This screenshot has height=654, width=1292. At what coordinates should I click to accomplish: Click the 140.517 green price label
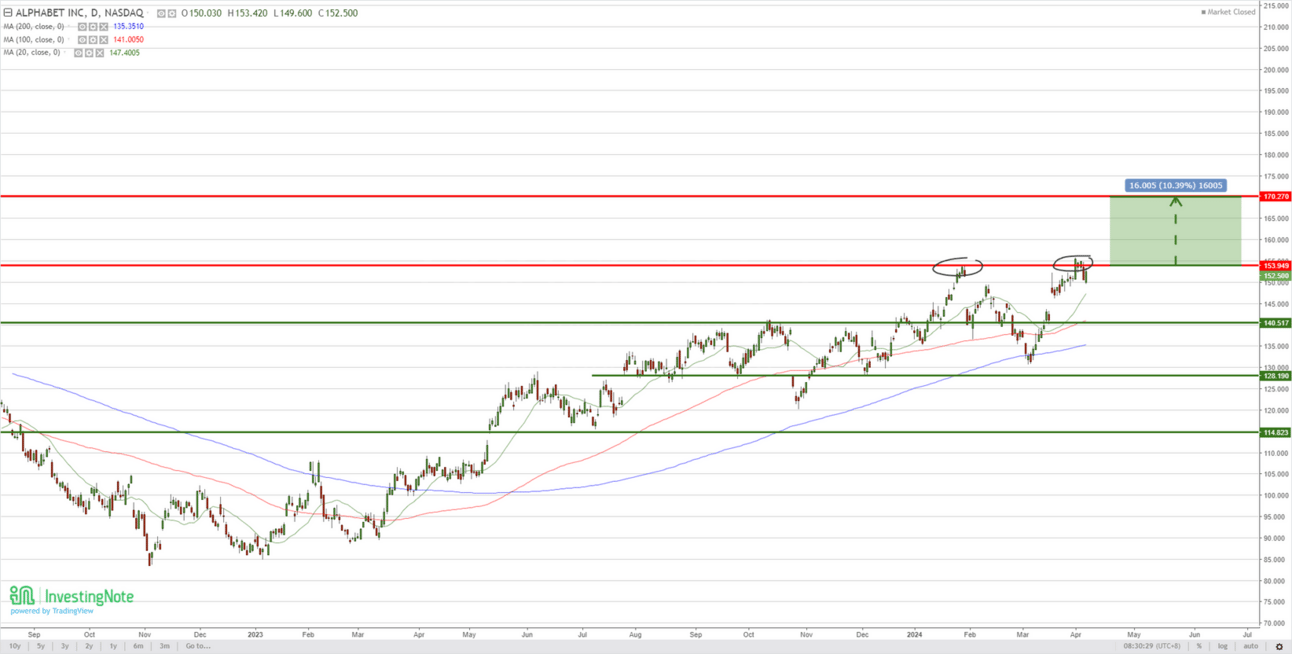(1275, 323)
